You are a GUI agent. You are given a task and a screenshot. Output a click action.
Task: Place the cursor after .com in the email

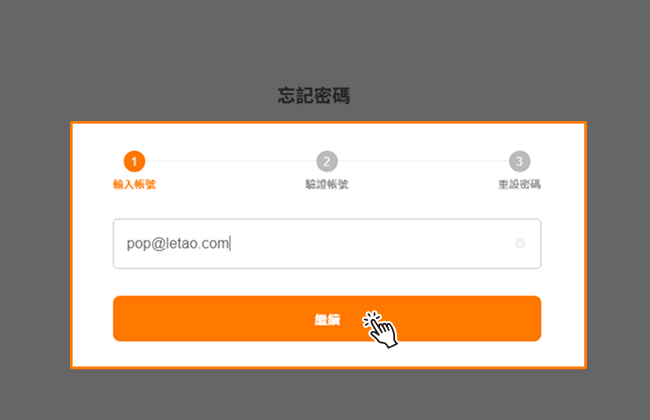click(x=230, y=243)
